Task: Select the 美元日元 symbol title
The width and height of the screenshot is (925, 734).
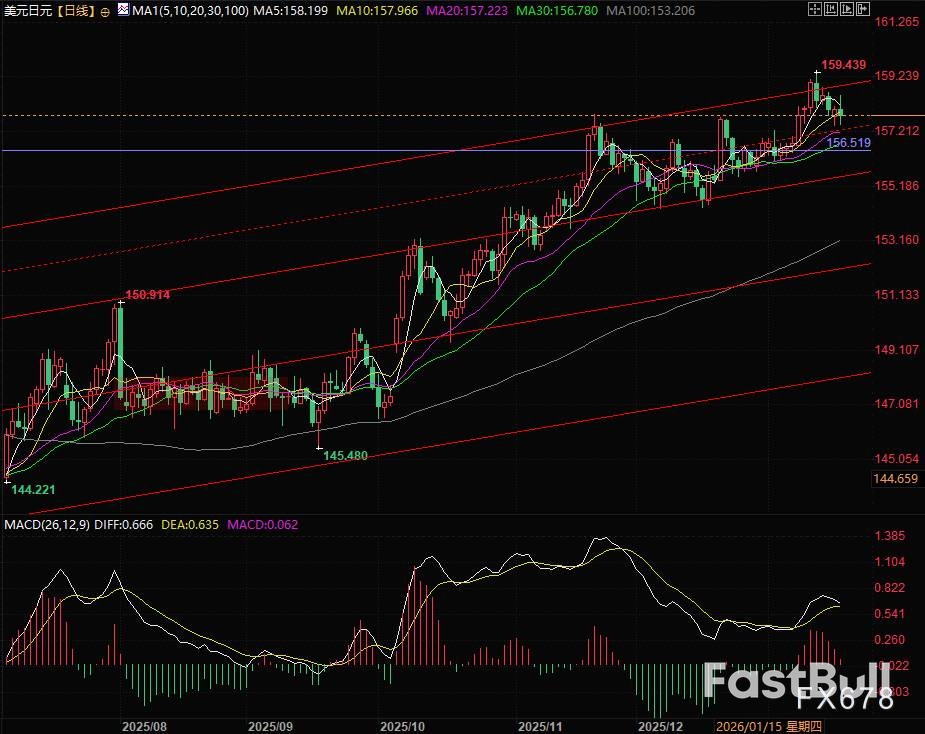Action: point(27,10)
